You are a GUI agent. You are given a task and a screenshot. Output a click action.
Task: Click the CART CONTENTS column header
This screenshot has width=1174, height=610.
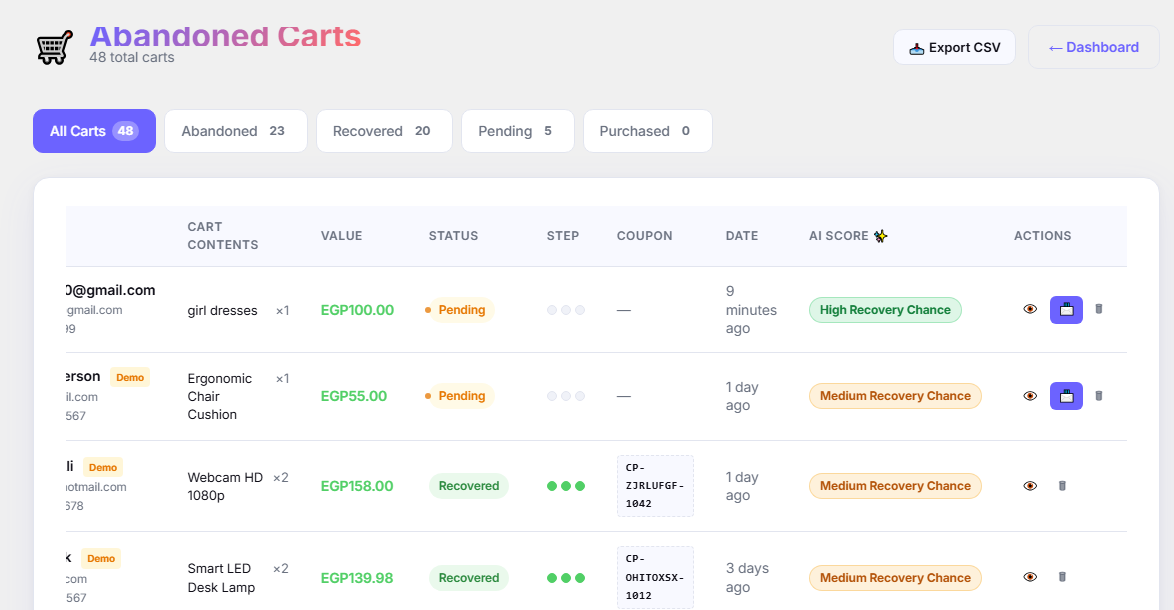coord(222,236)
